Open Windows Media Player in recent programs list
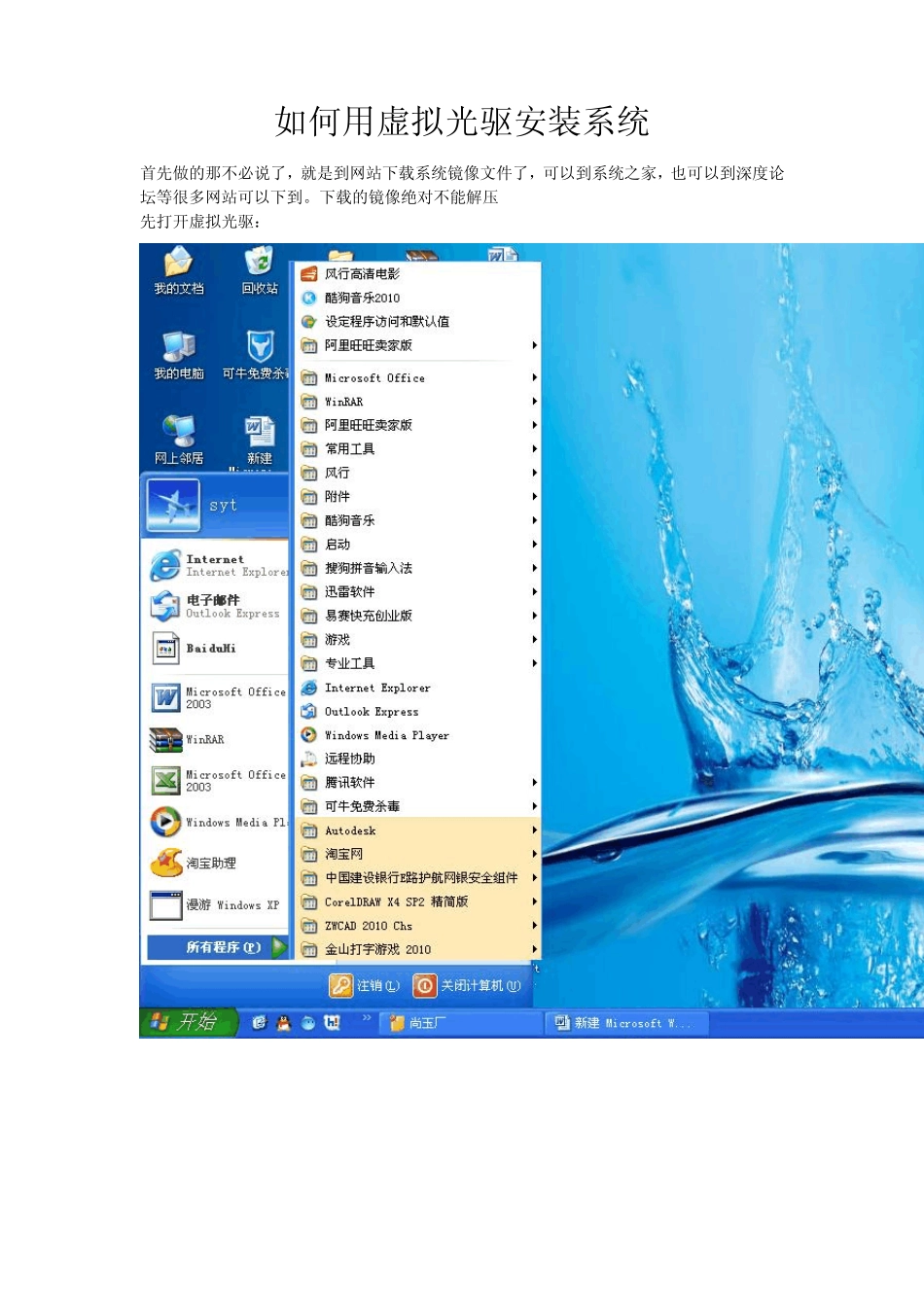Screen dimensions: 924x1307 click(x=165, y=823)
